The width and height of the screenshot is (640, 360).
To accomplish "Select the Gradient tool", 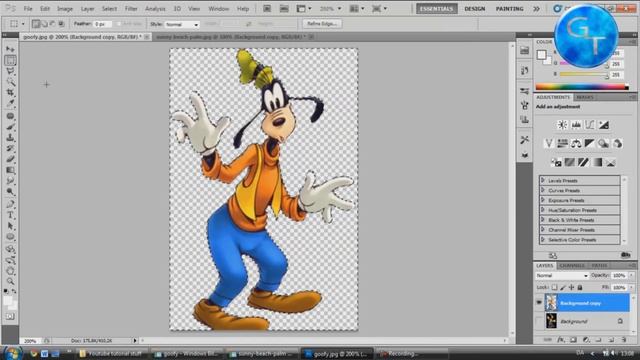I will [10, 170].
